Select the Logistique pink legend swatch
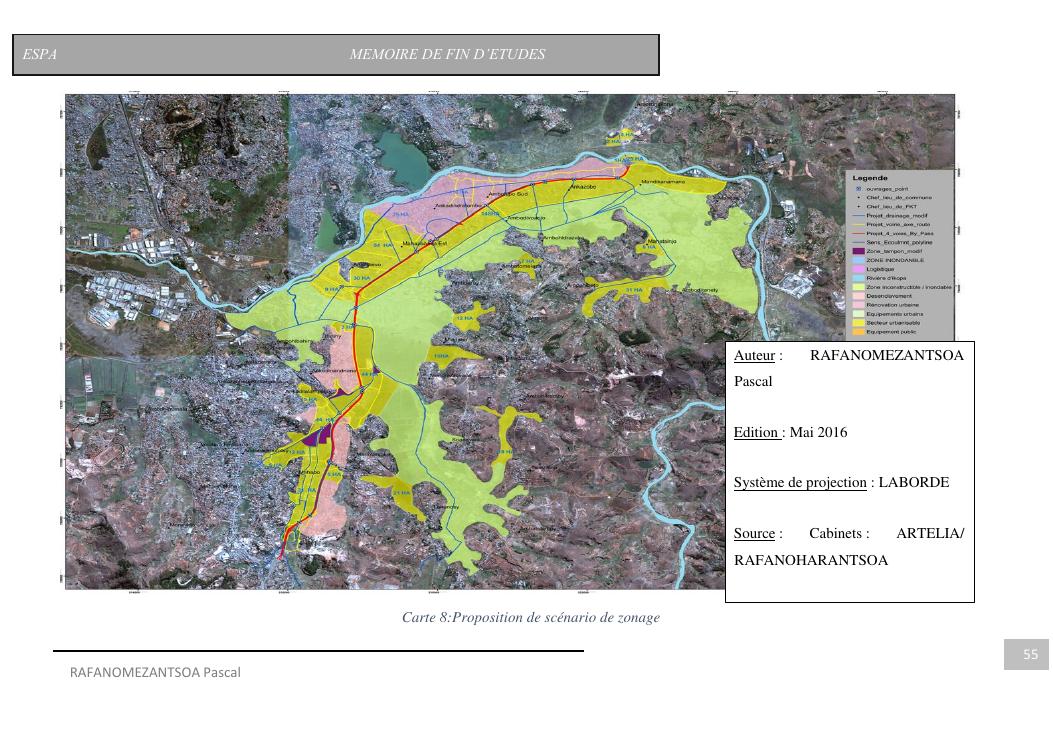 point(857,269)
